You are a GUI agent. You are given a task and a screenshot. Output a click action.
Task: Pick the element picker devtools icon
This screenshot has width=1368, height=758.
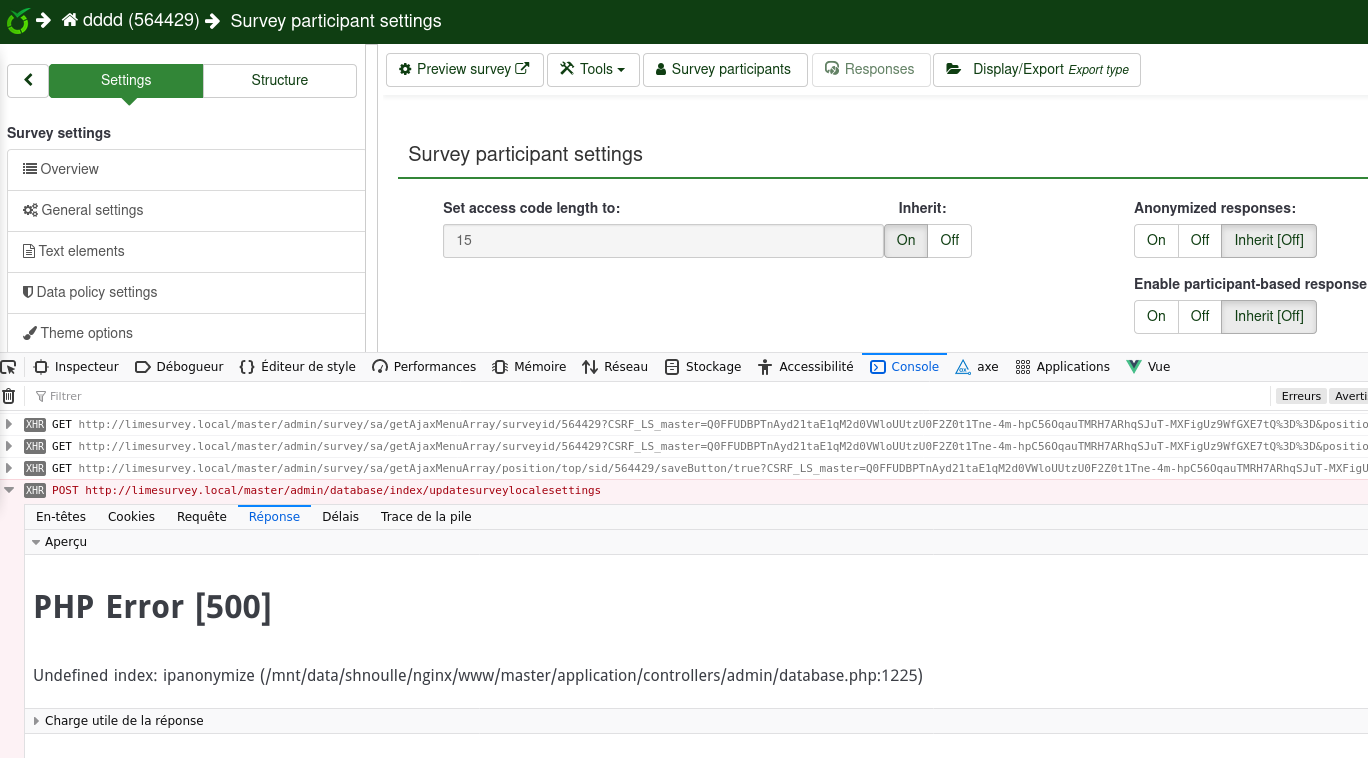[x=9, y=367]
